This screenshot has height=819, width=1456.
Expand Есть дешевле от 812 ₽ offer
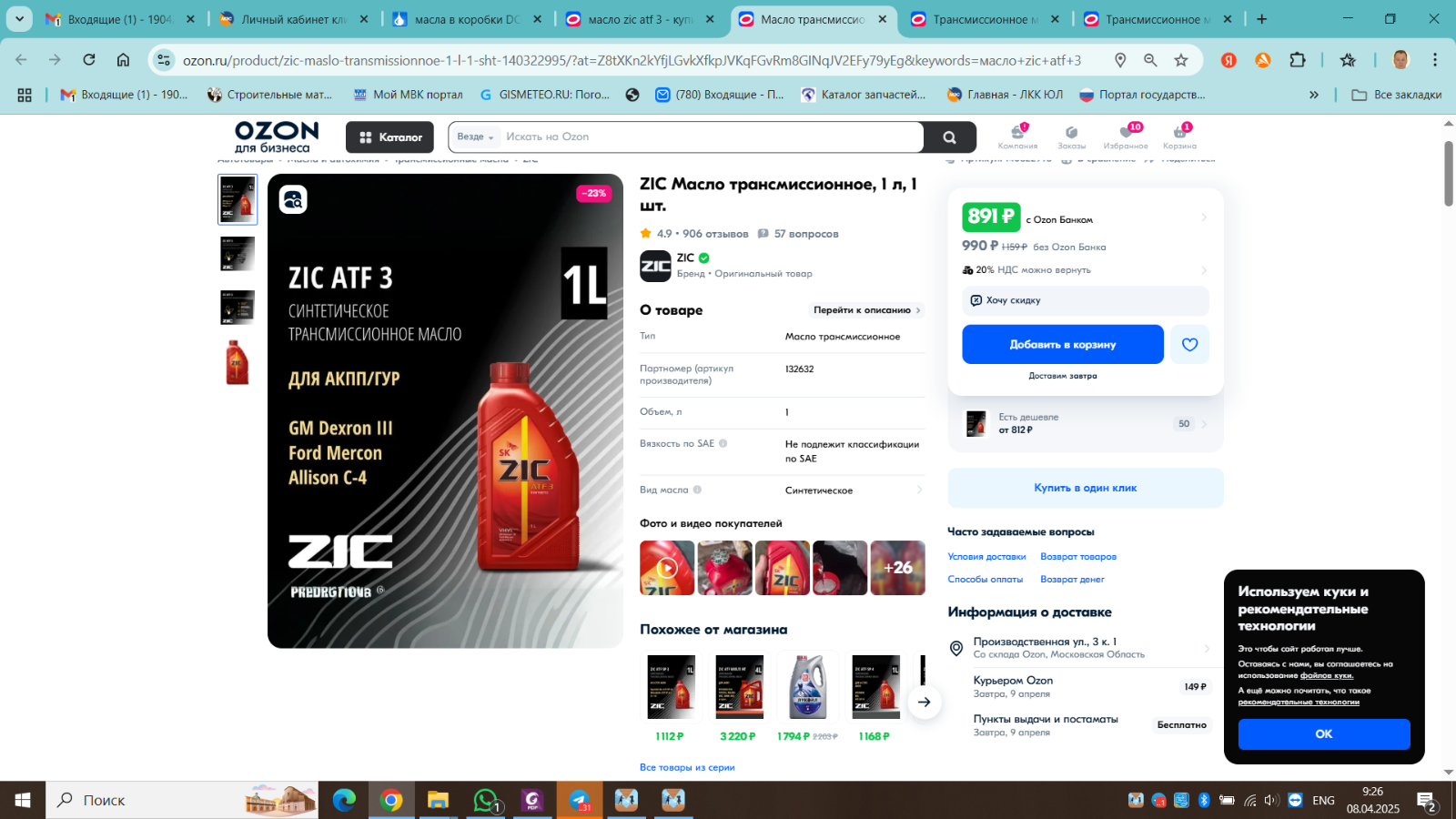coord(1086,424)
